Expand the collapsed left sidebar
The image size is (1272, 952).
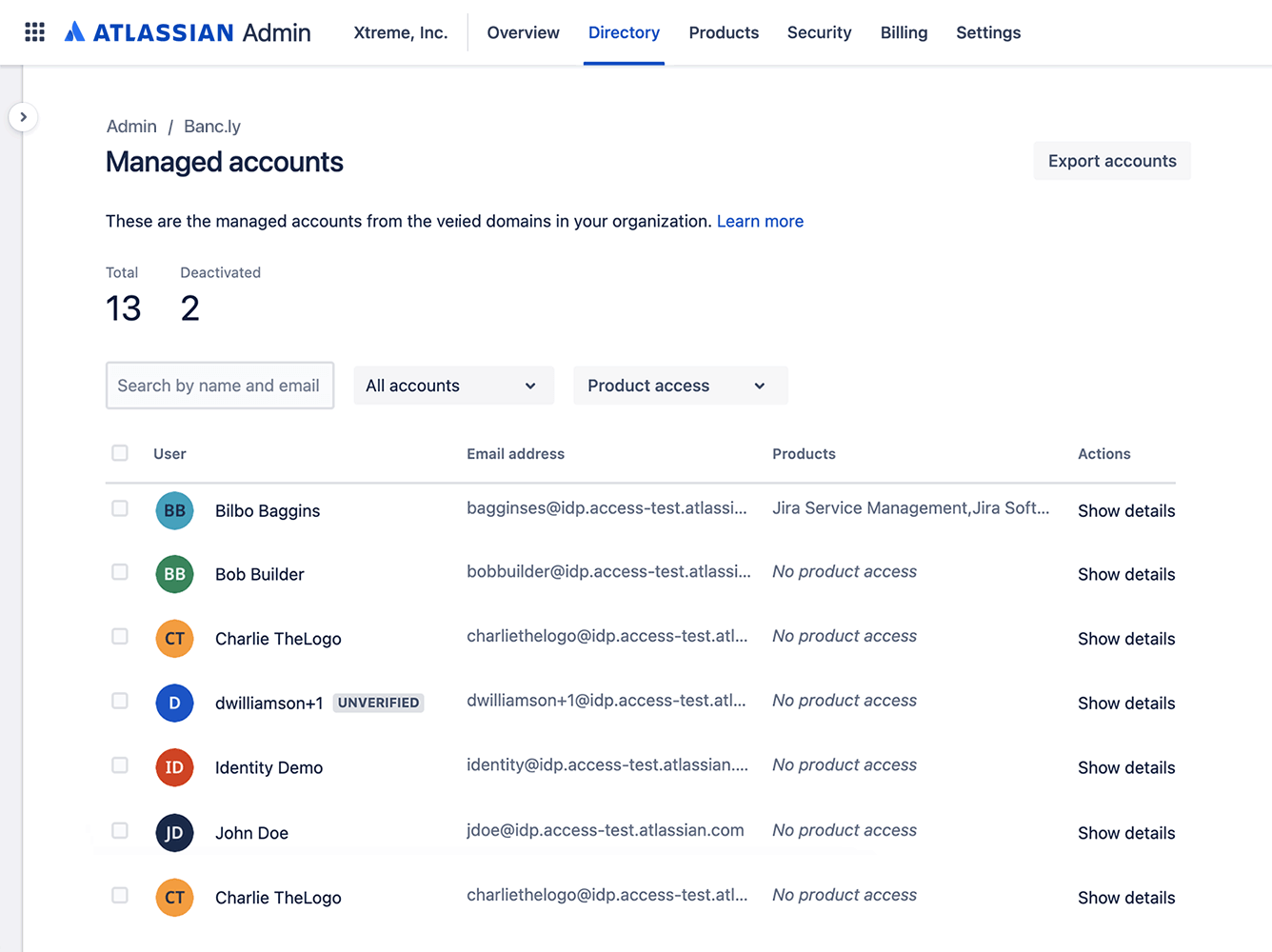pyautogui.click(x=24, y=116)
